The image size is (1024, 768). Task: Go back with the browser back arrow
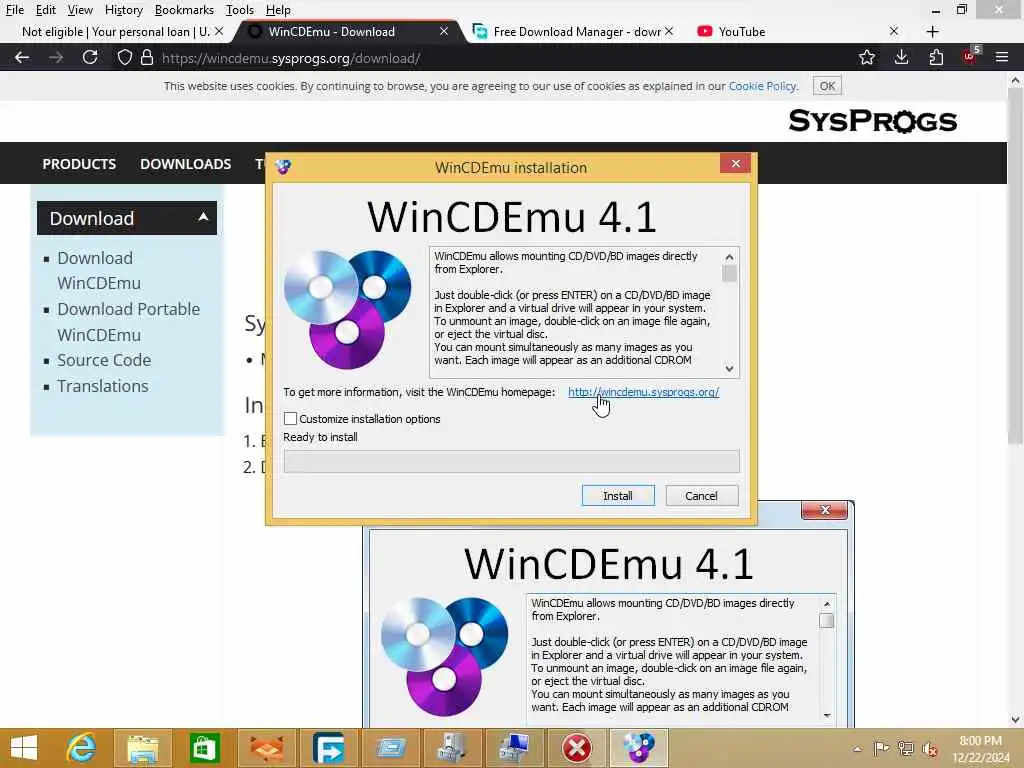pyautogui.click(x=22, y=57)
